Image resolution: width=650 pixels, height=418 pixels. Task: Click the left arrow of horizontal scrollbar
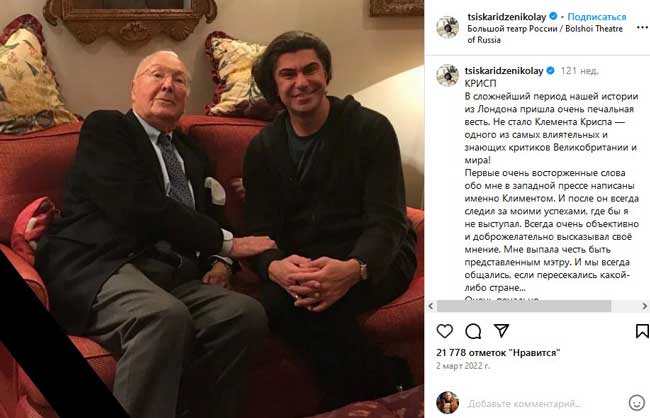coord(431,306)
